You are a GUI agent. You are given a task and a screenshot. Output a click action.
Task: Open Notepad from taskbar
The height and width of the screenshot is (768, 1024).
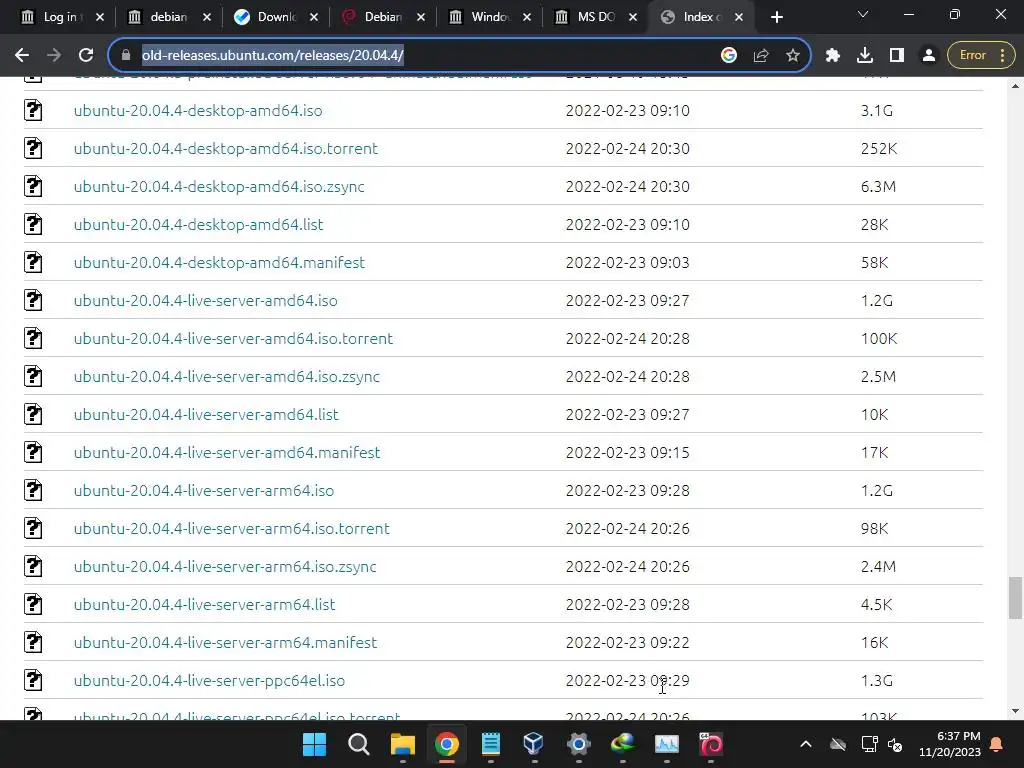[x=490, y=744]
